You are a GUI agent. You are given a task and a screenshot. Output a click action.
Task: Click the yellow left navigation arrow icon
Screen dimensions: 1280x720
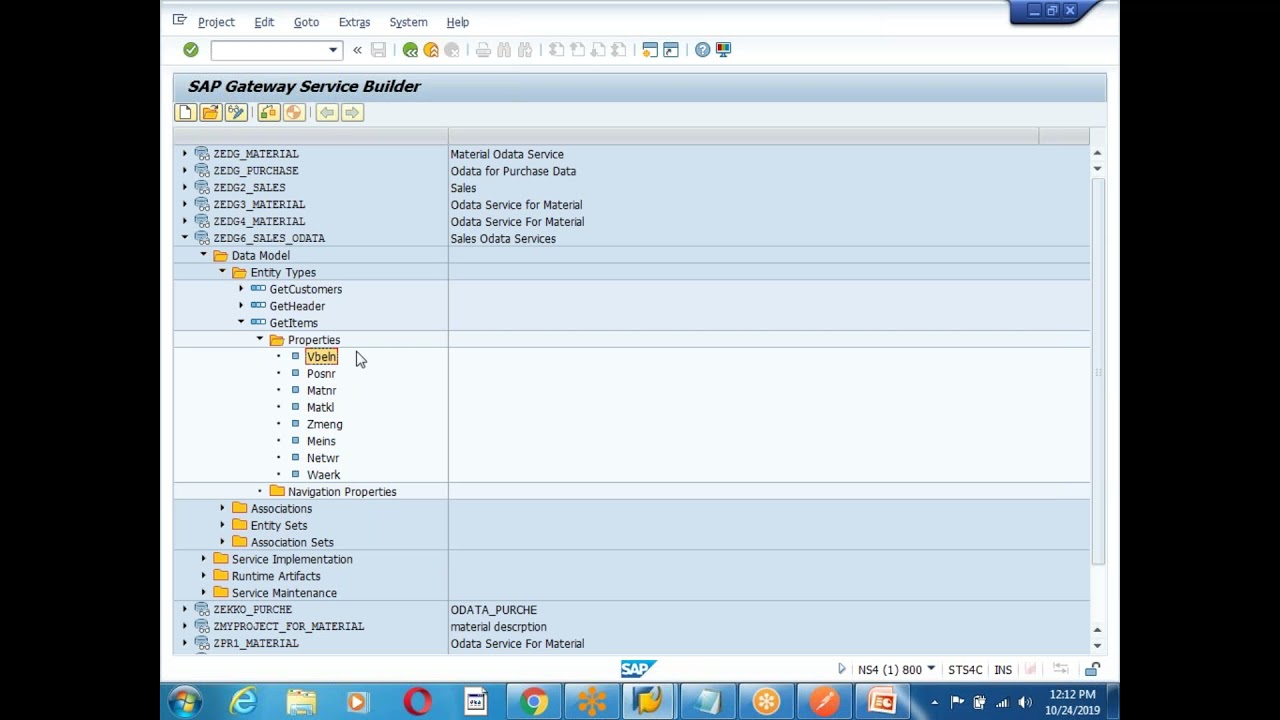(x=327, y=113)
